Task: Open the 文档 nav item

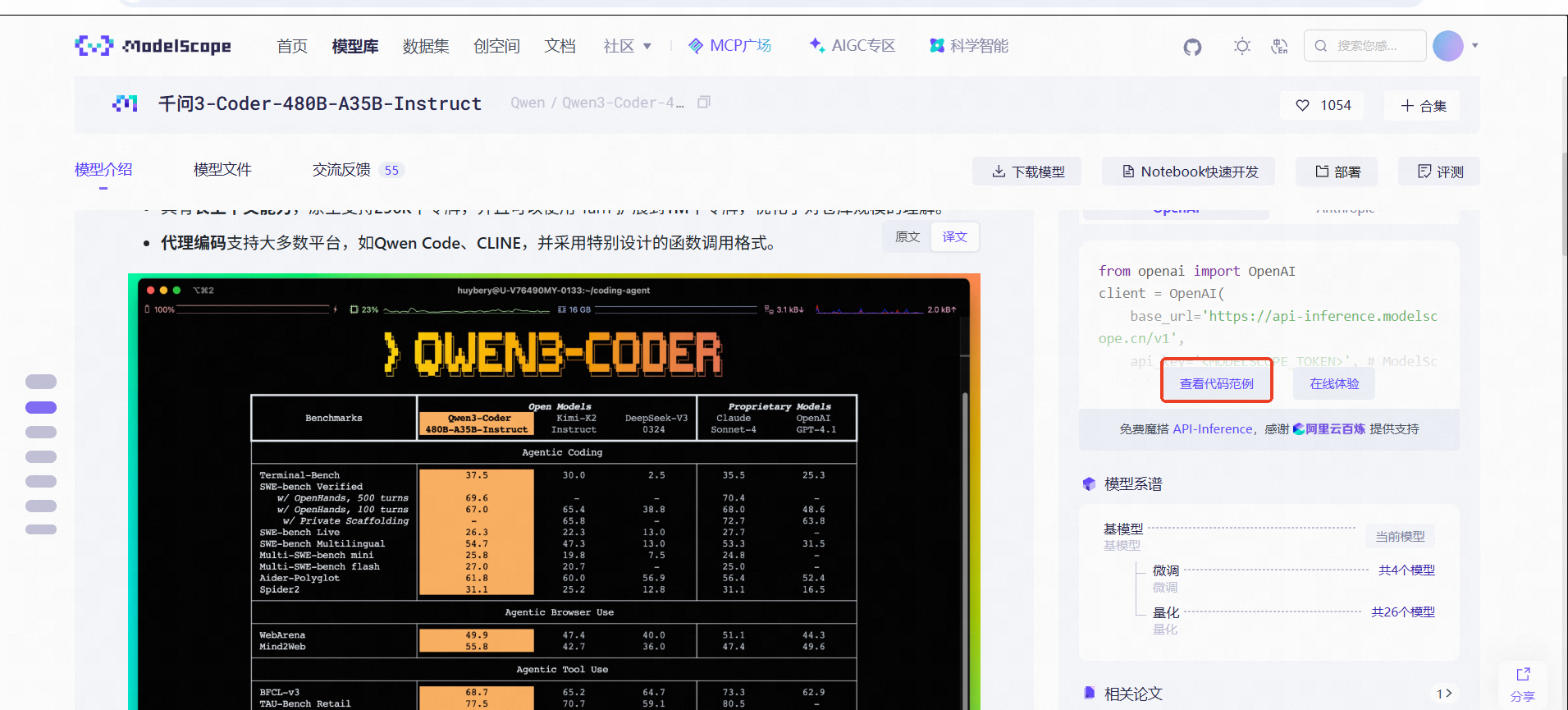Action: point(560,46)
